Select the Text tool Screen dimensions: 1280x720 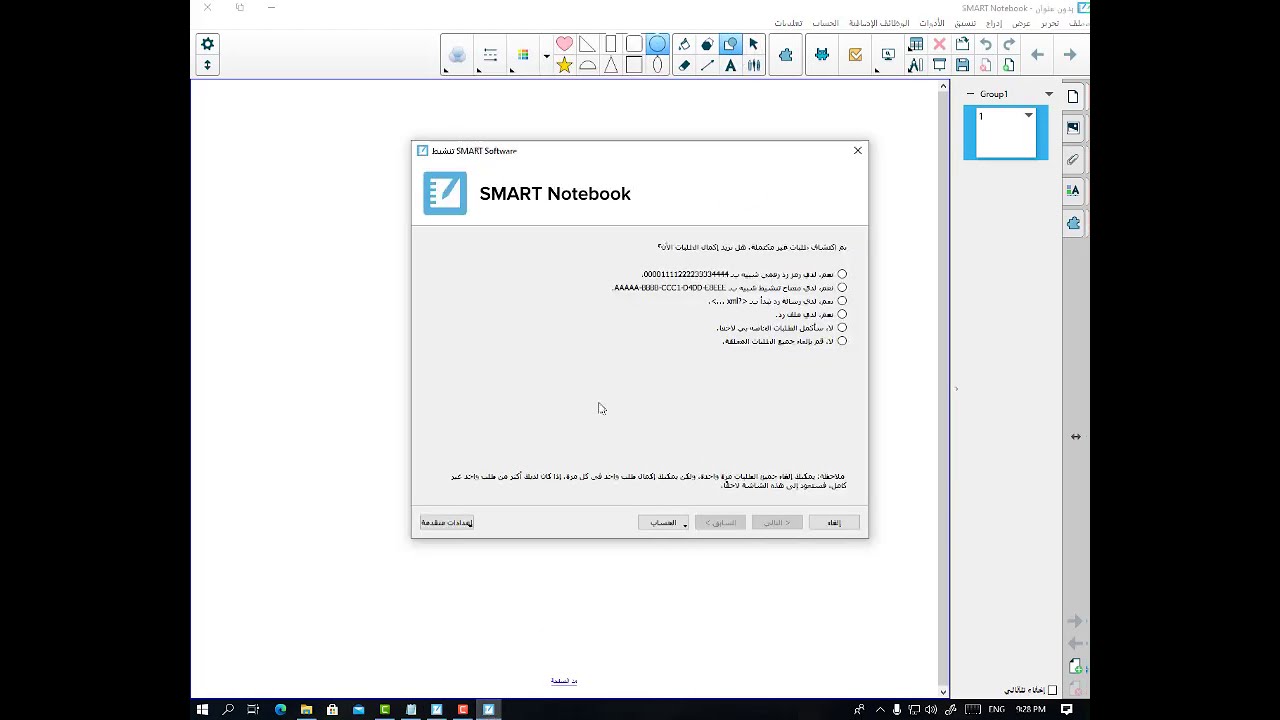(x=730, y=65)
